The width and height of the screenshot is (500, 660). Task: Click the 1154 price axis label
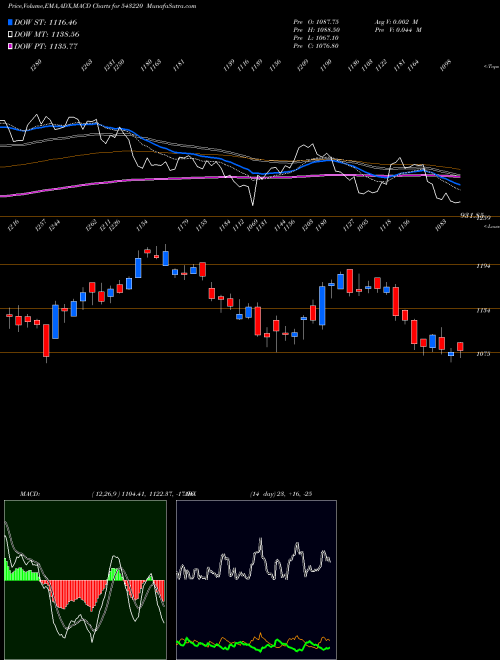483,310
